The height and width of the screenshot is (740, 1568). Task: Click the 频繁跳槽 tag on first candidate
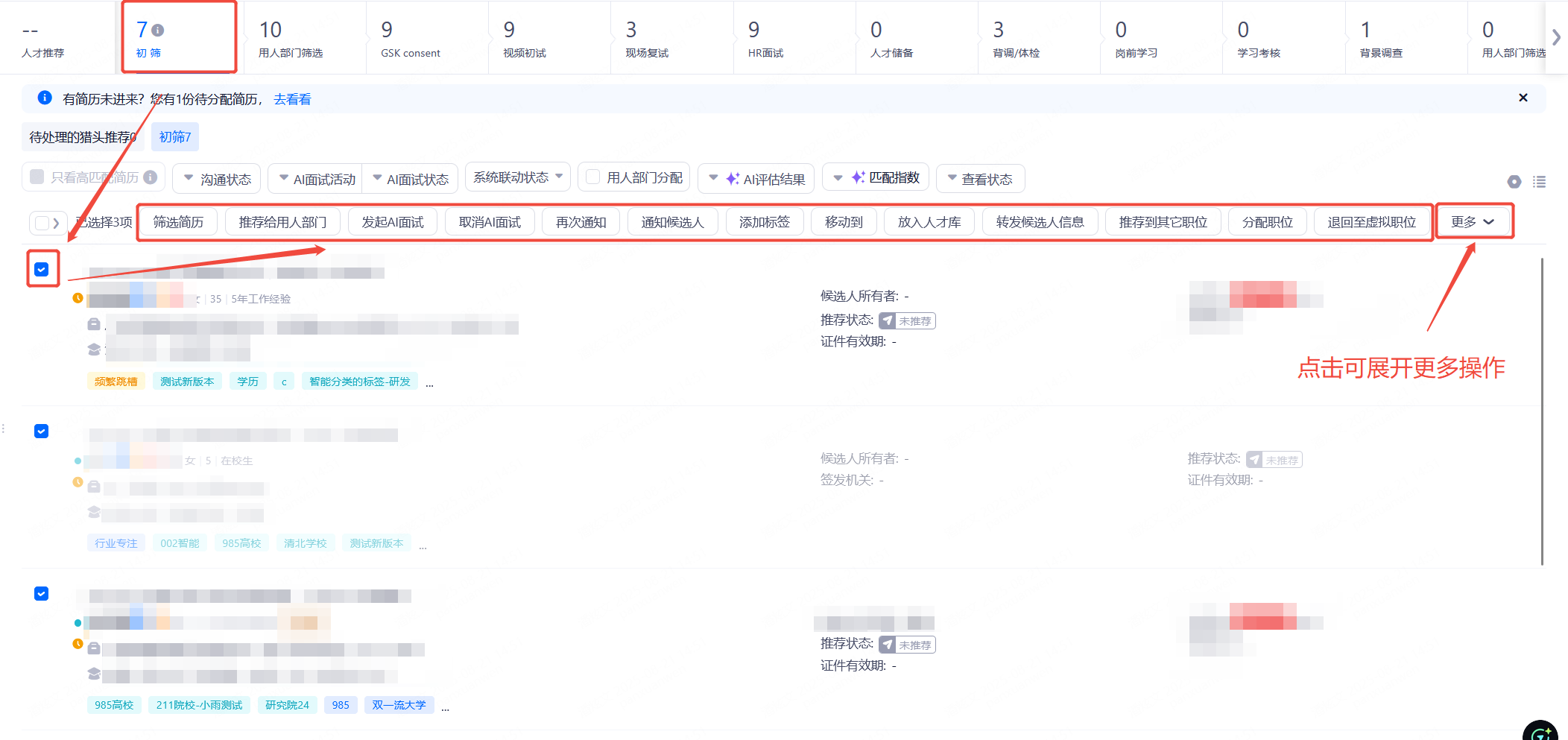pos(116,382)
